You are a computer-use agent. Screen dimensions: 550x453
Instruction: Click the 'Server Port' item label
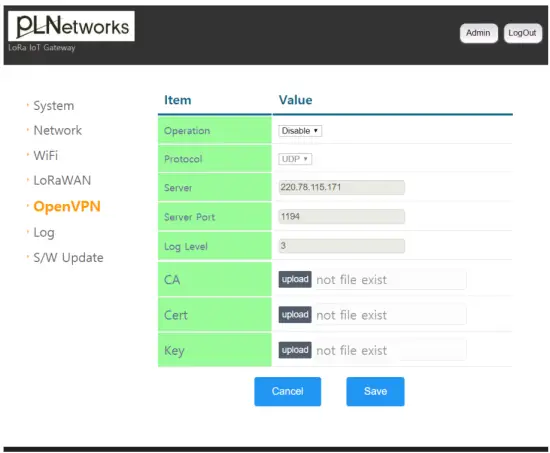(x=189, y=217)
